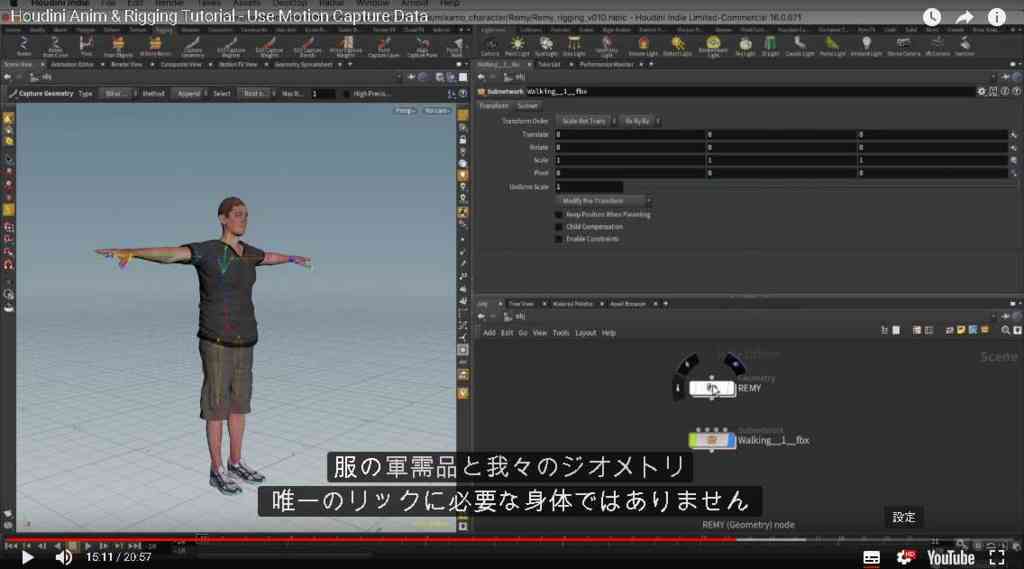This screenshot has width=1024, height=569.
Task: Switch to the Material Palette tab
Action: coord(573,304)
